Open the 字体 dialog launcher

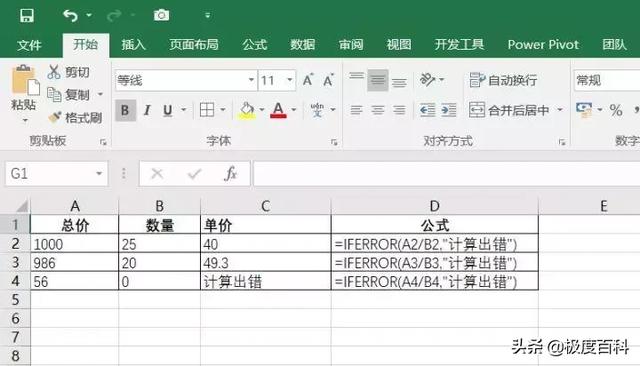click(x=334, y=142)
